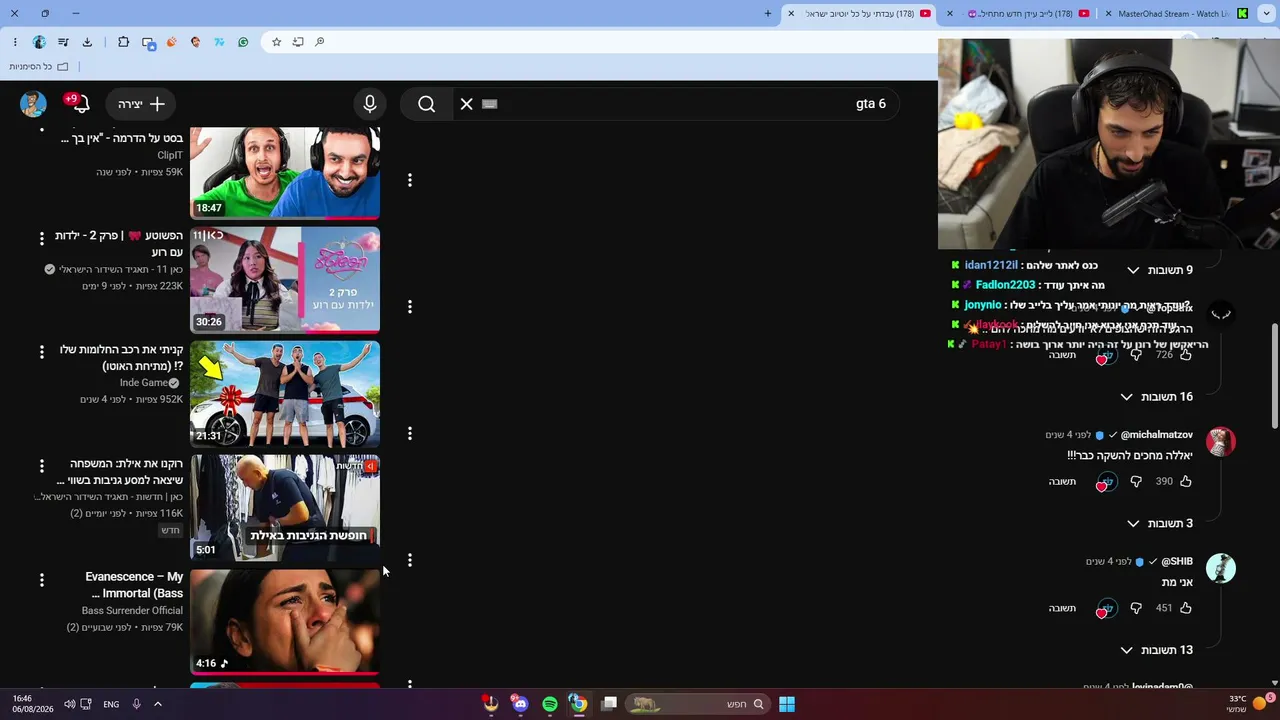Open the Evanescence – My Immortal title
This screenshot has height=720, width=1280.
134,585
